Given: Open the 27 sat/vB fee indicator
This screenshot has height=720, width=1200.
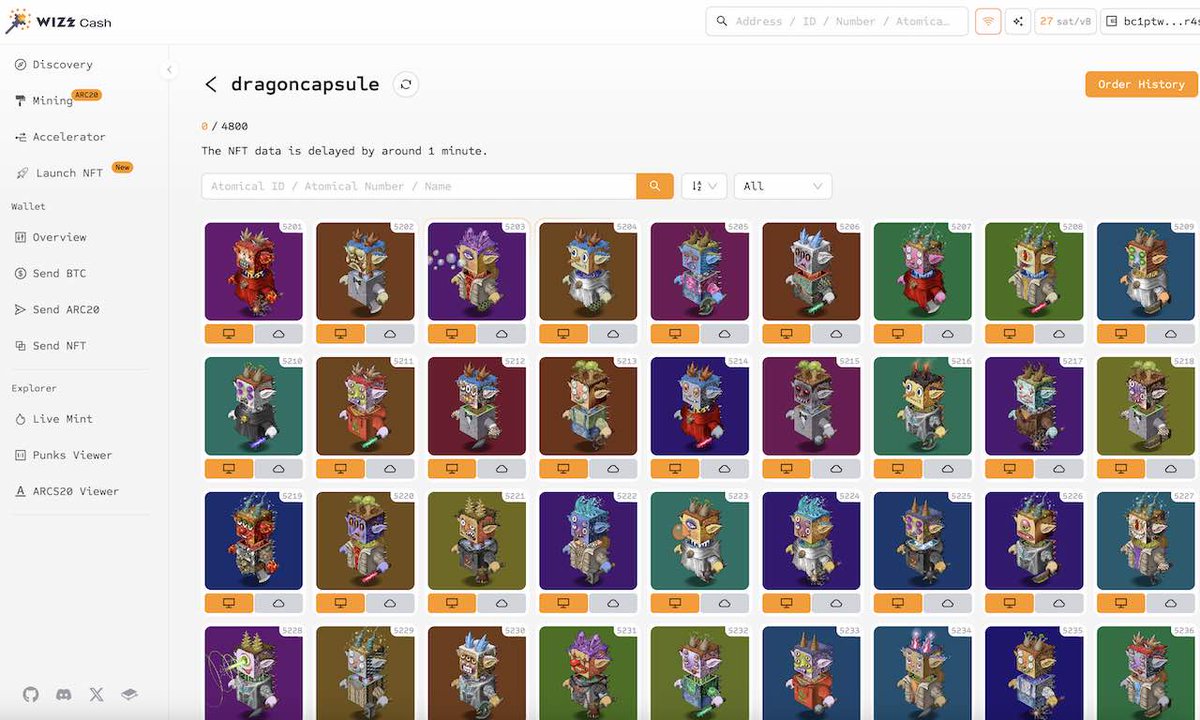Looking at the screenshot, I should click(x=1064, y=21).
